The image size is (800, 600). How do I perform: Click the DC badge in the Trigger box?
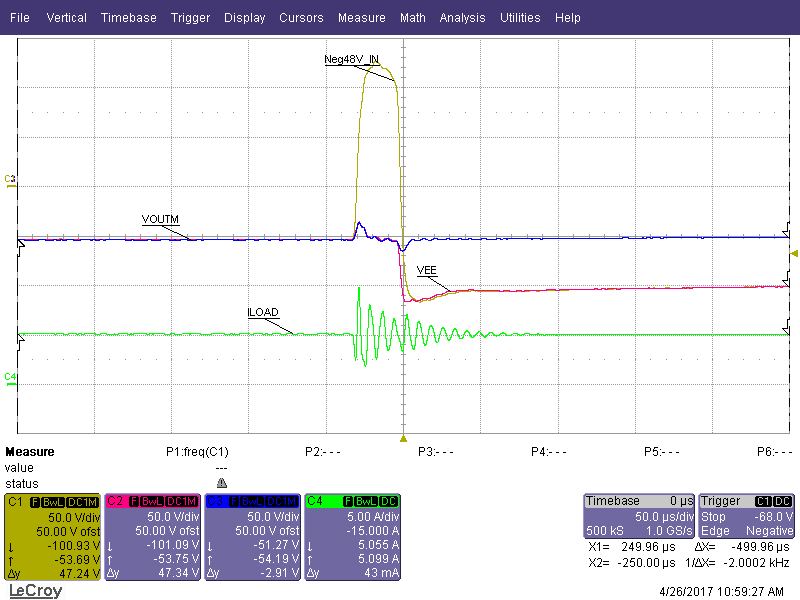pyautogui.click(x=782, y=500)
